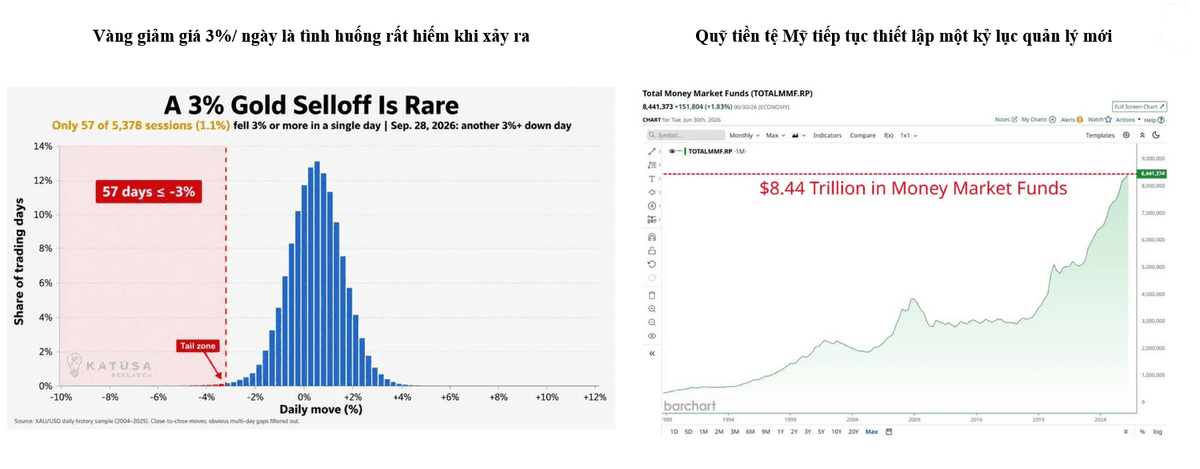Toggle TOTALMMF.RP series visibility eye
Screen dimensions: 1200x469
click(672, 151)
